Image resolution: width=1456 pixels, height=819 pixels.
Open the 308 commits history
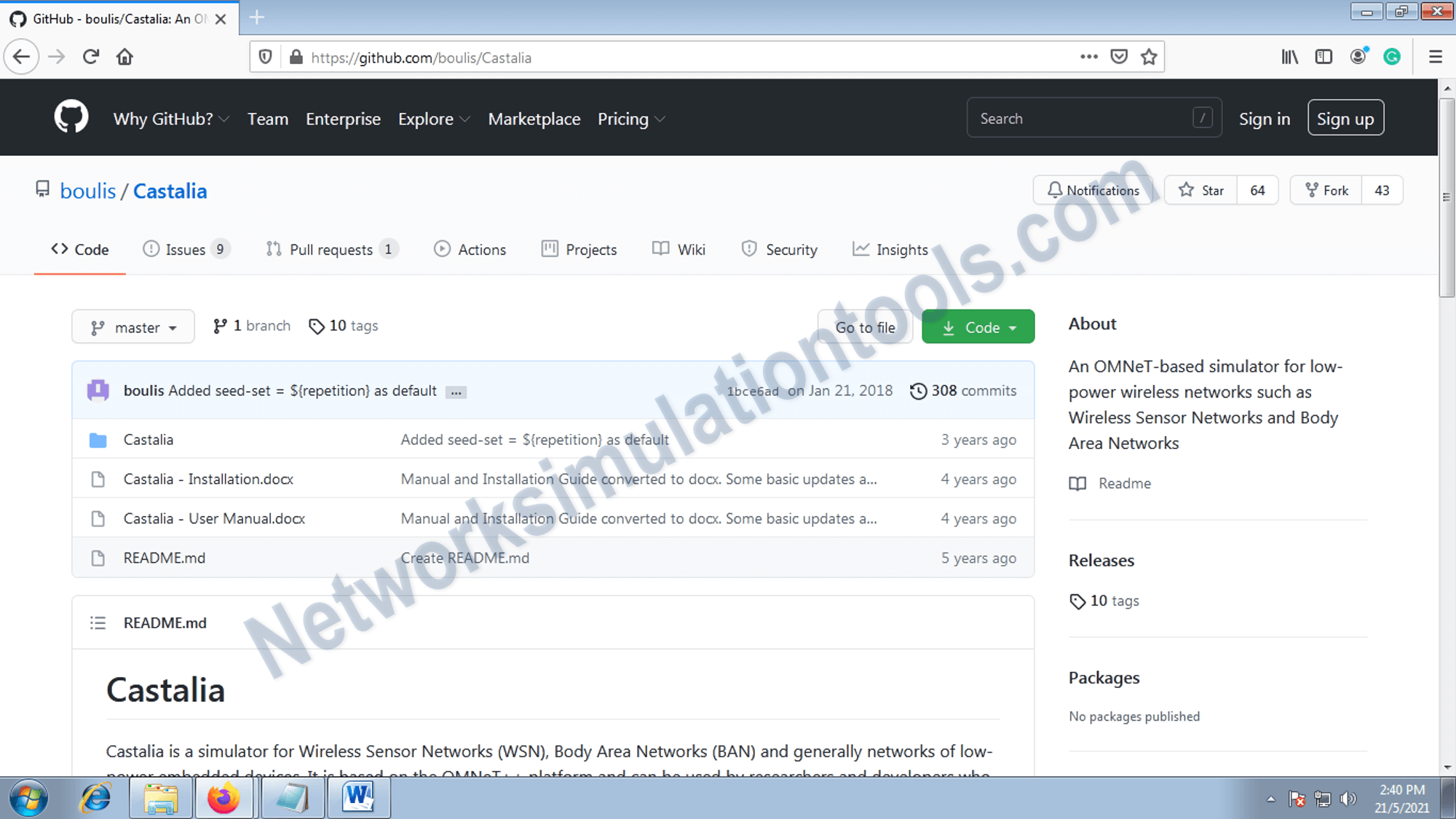click(x=962, y=391)
